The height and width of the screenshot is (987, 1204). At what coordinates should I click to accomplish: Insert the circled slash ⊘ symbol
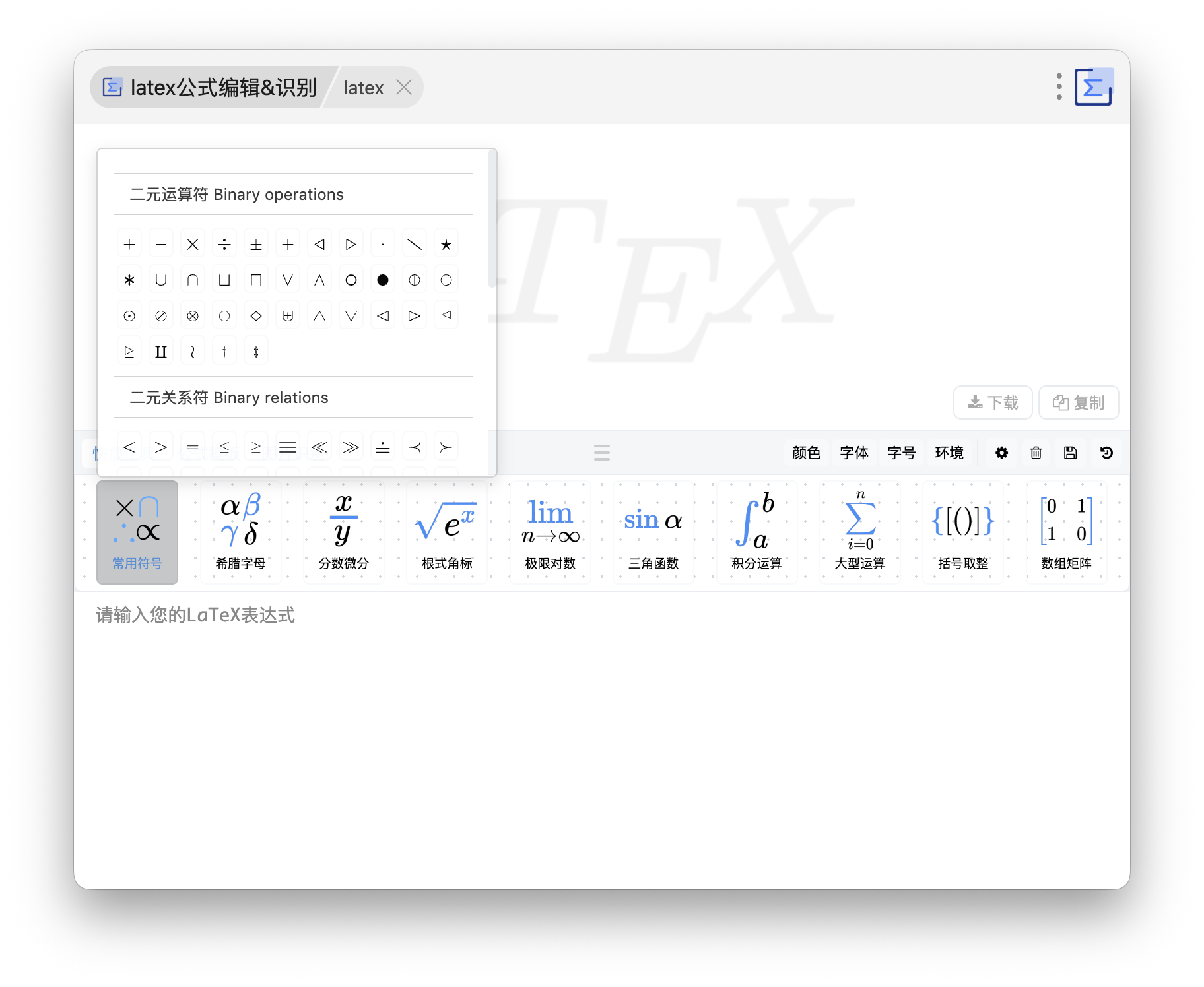(161, 316)
